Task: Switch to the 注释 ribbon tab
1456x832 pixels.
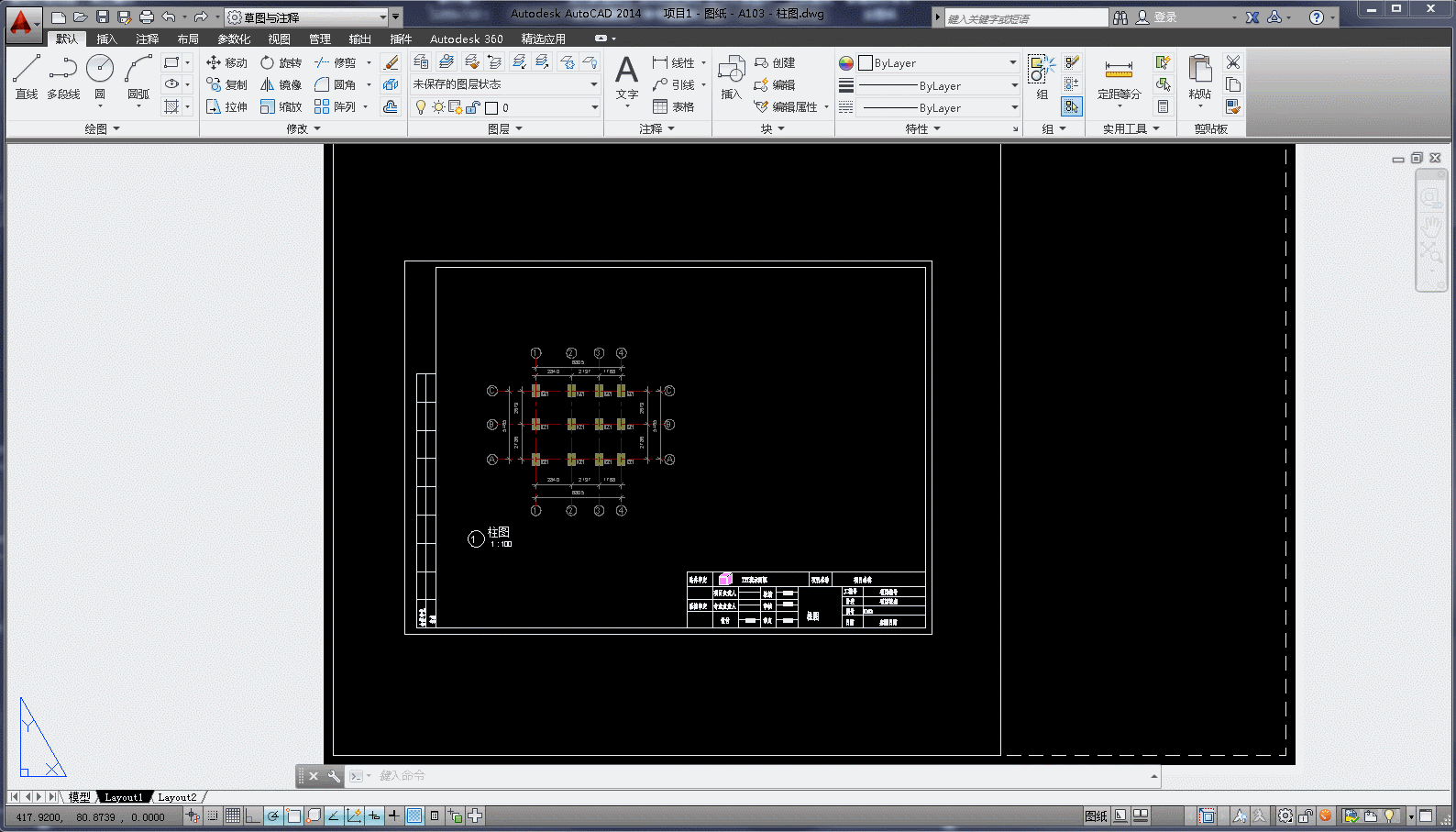Action: [x=148, y=39]
